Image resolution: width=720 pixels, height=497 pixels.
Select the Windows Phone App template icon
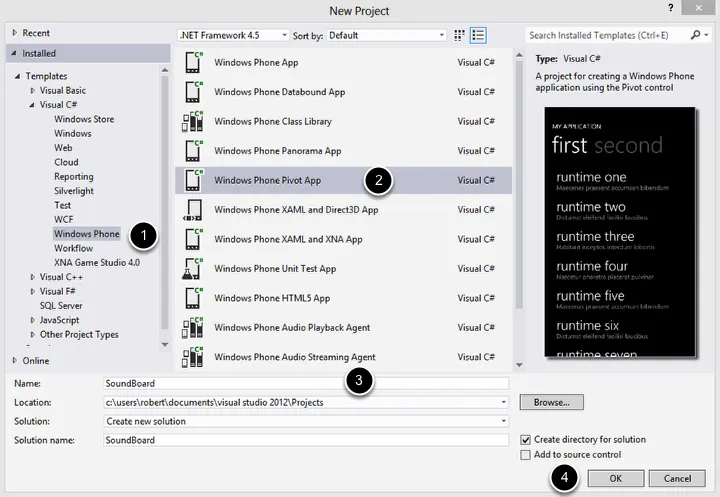193,63
